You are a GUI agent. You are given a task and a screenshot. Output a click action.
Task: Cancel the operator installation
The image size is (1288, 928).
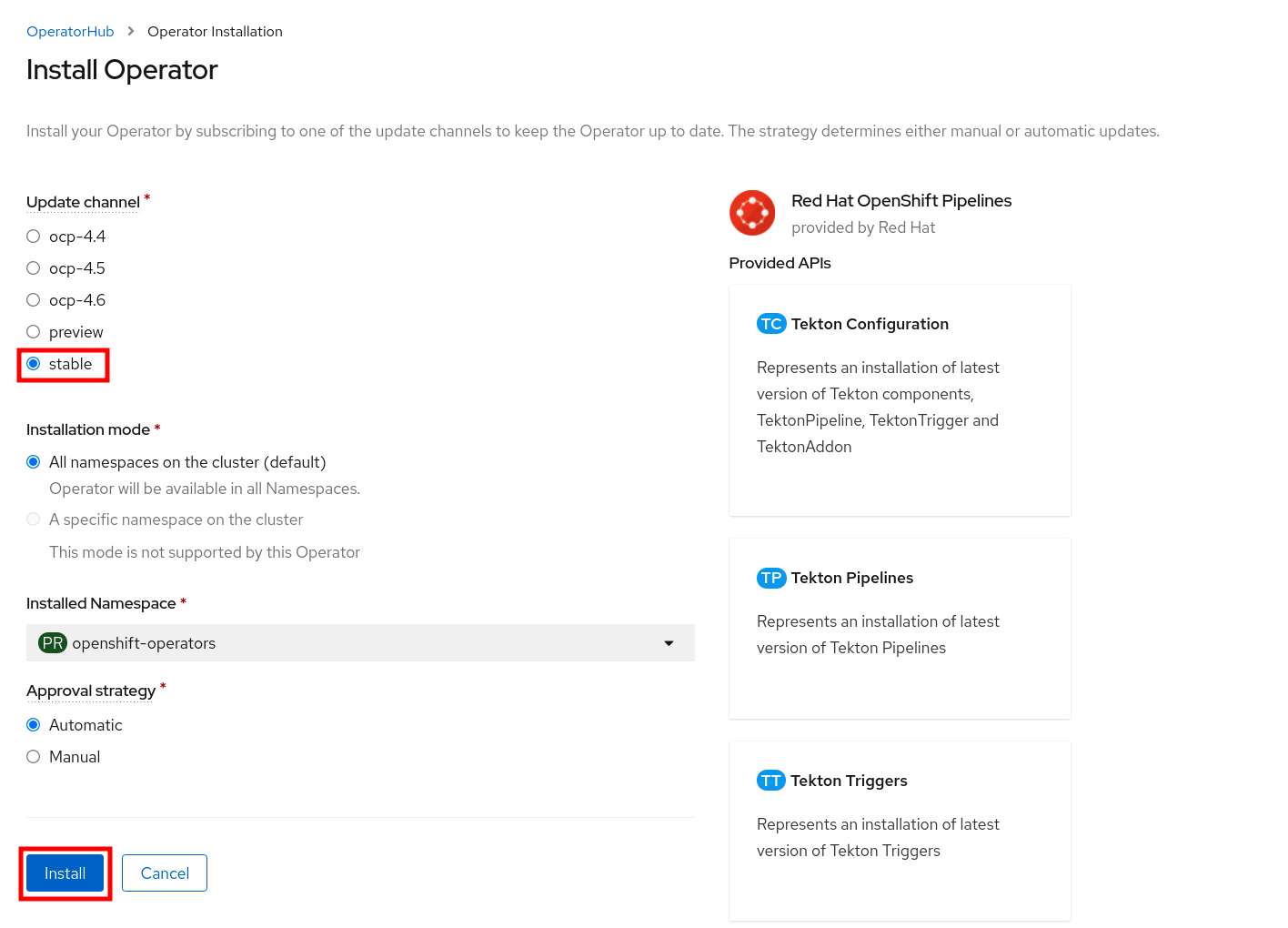tap(165, 873)
